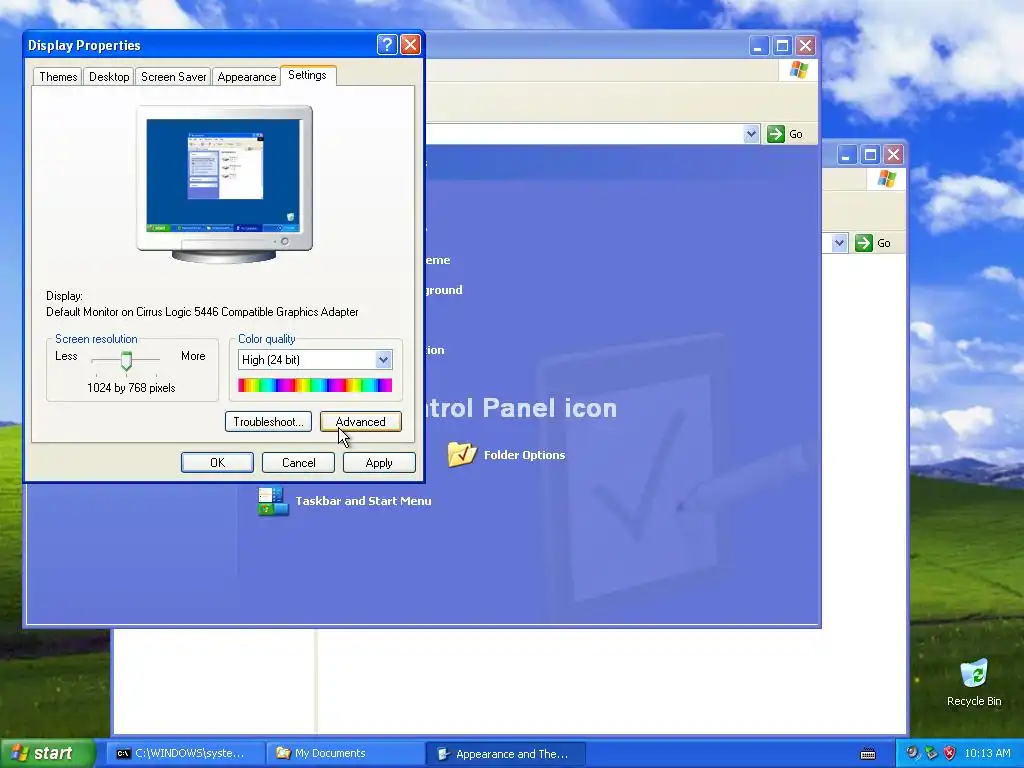Click the Folder Options link text
The height and width of the screenshot is (768, 1024).
(x=524, y=455)
